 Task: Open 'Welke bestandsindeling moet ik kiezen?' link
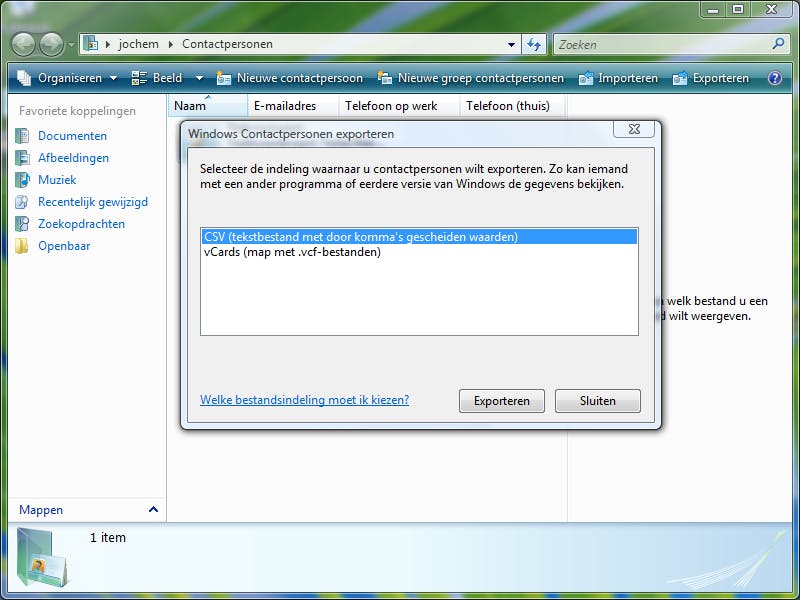point(305,400)
